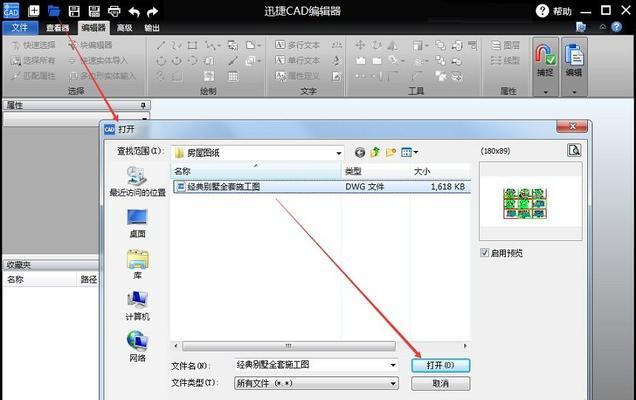Image resolution: width=636 pixels, height=400 pixels.
Task: Click the preview magnifier icon
Action: pos(574,151)
